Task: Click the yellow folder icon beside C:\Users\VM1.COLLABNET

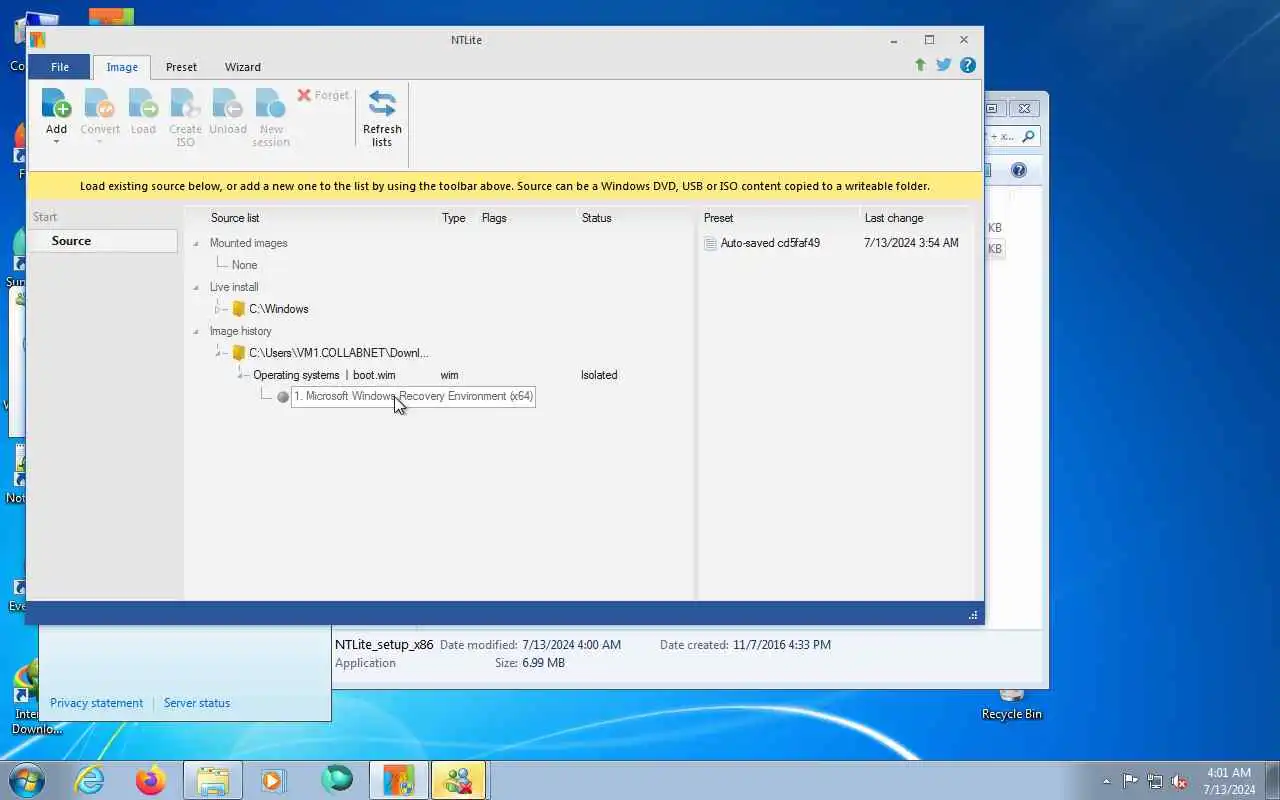Action: [x=238, y=353]
